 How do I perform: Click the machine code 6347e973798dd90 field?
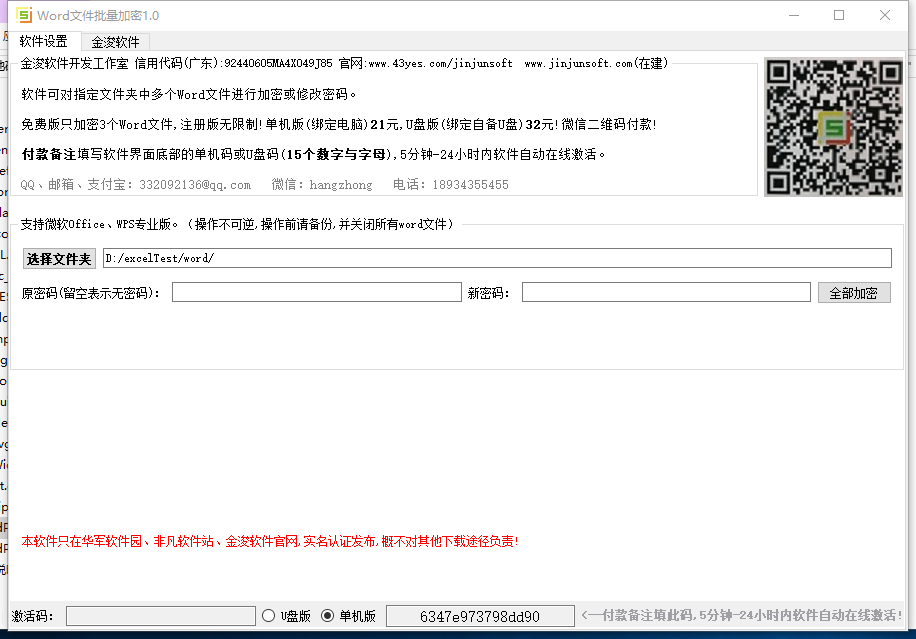tap(480, 616)
